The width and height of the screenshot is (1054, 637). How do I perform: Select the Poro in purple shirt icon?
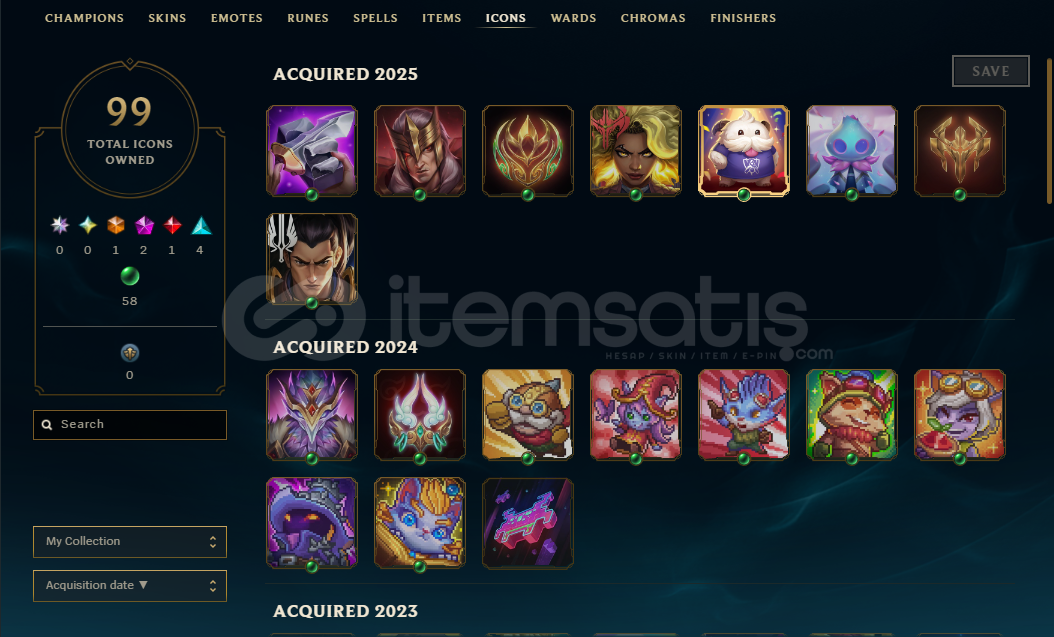743,151
